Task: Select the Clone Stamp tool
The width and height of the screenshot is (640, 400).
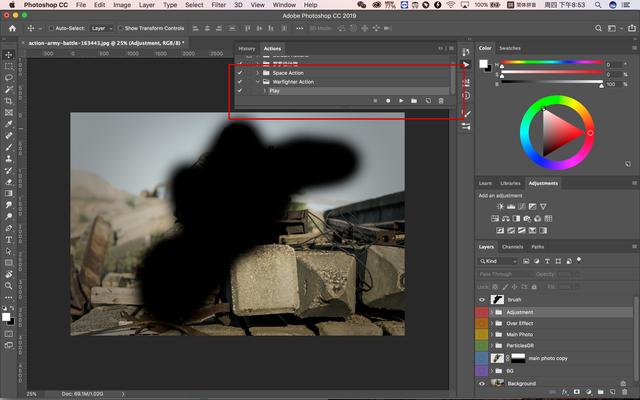Action: click(x=9, y=158)
